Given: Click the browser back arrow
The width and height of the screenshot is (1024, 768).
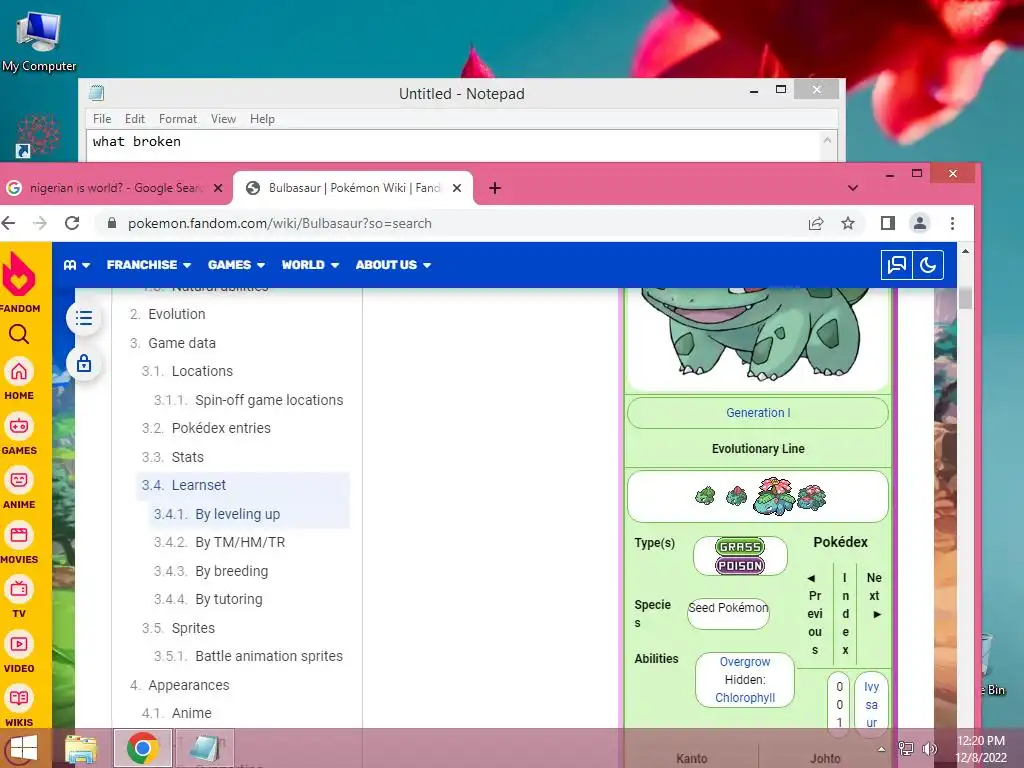Looking at the screenshot, I should 8,223.
